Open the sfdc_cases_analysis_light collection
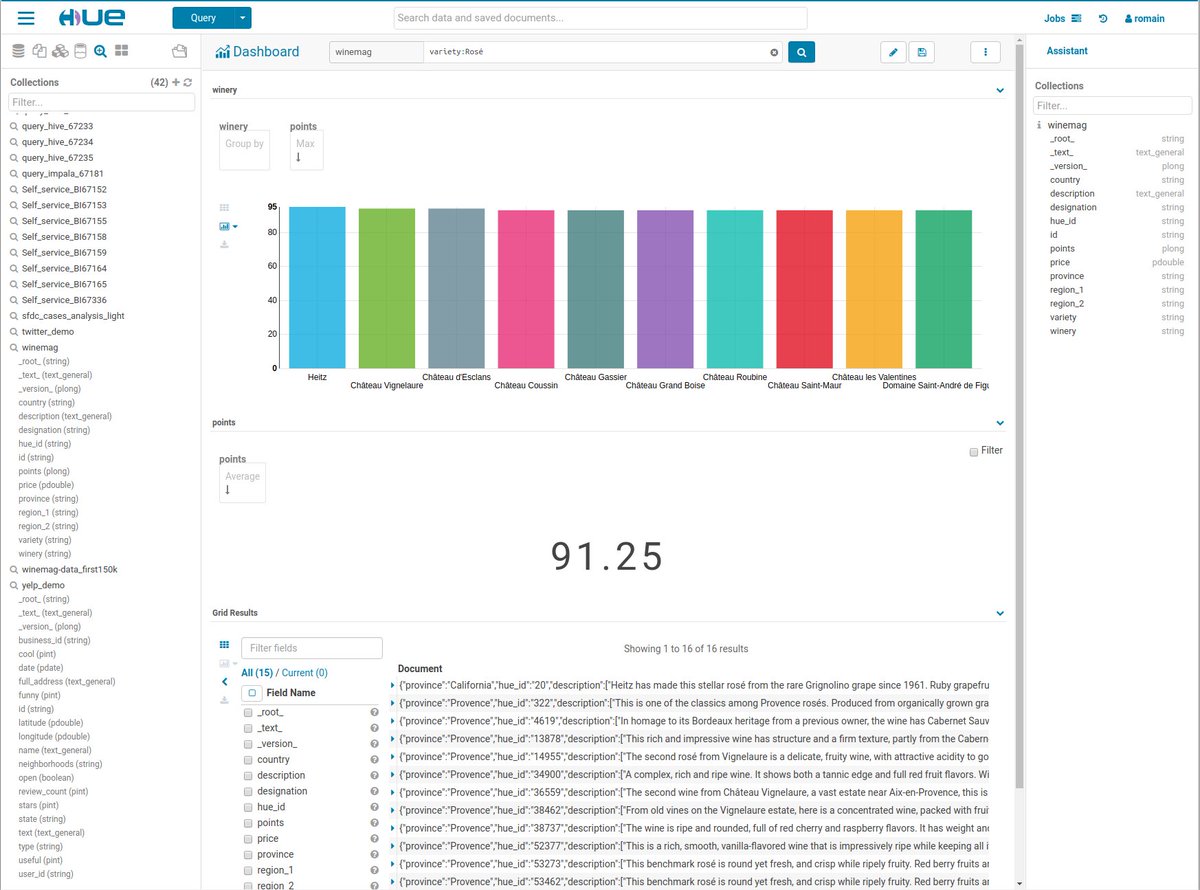Image resolution: width=1200 pixels, height=890 pixels. [73, 315]
